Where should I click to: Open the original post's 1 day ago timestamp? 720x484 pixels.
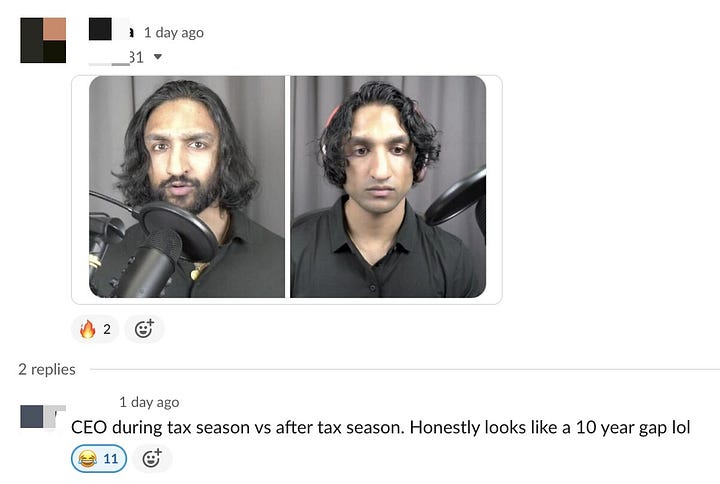[x=174, y=33]
